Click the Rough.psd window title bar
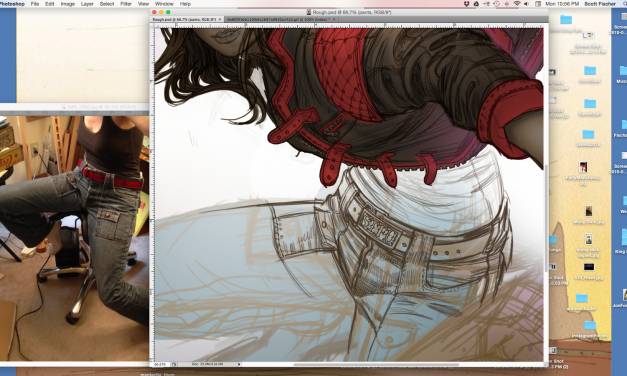The image size is (627, 376). point(349,12)
